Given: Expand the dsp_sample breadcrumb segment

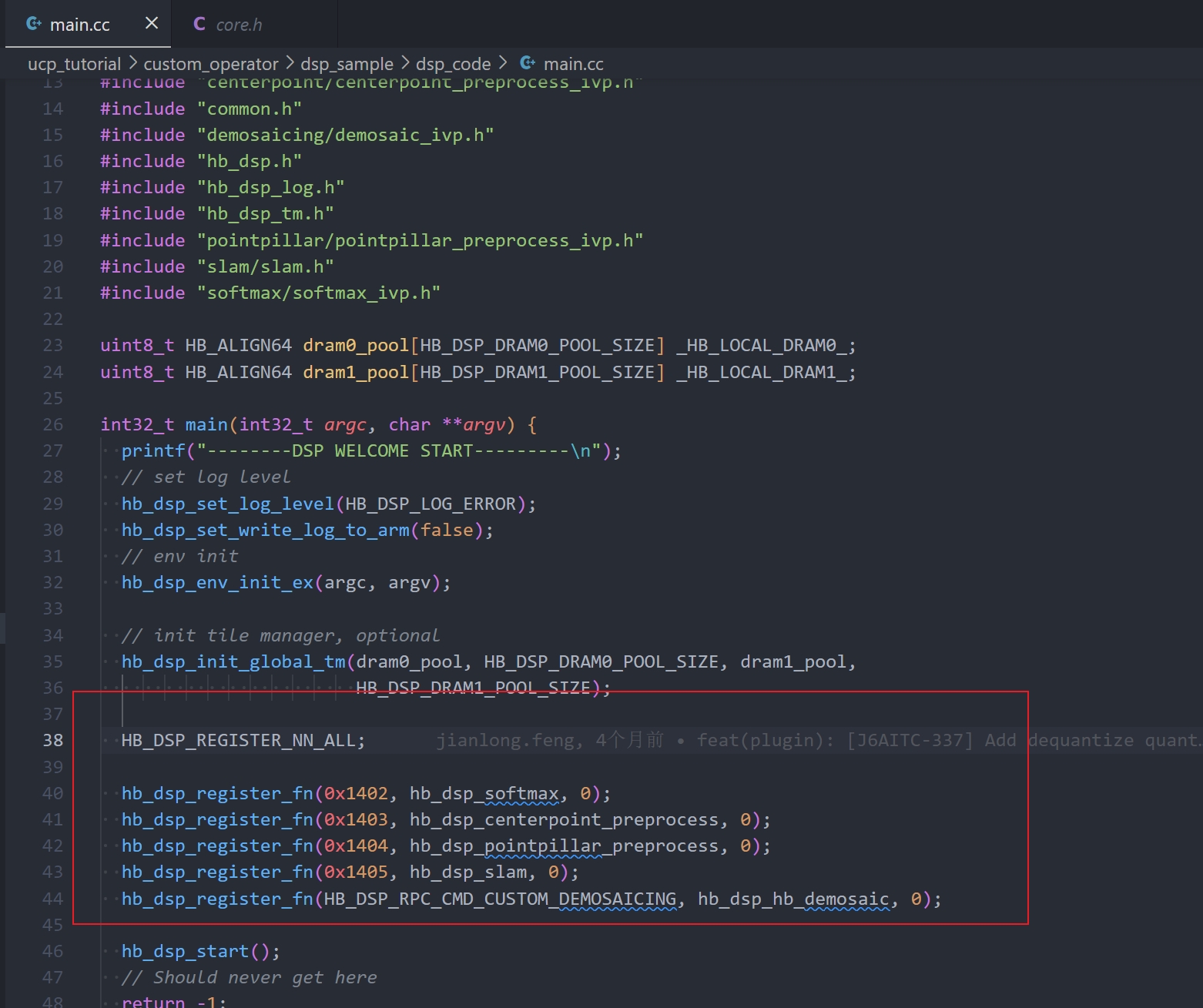Looking at the screenshot, I should 347,64.
